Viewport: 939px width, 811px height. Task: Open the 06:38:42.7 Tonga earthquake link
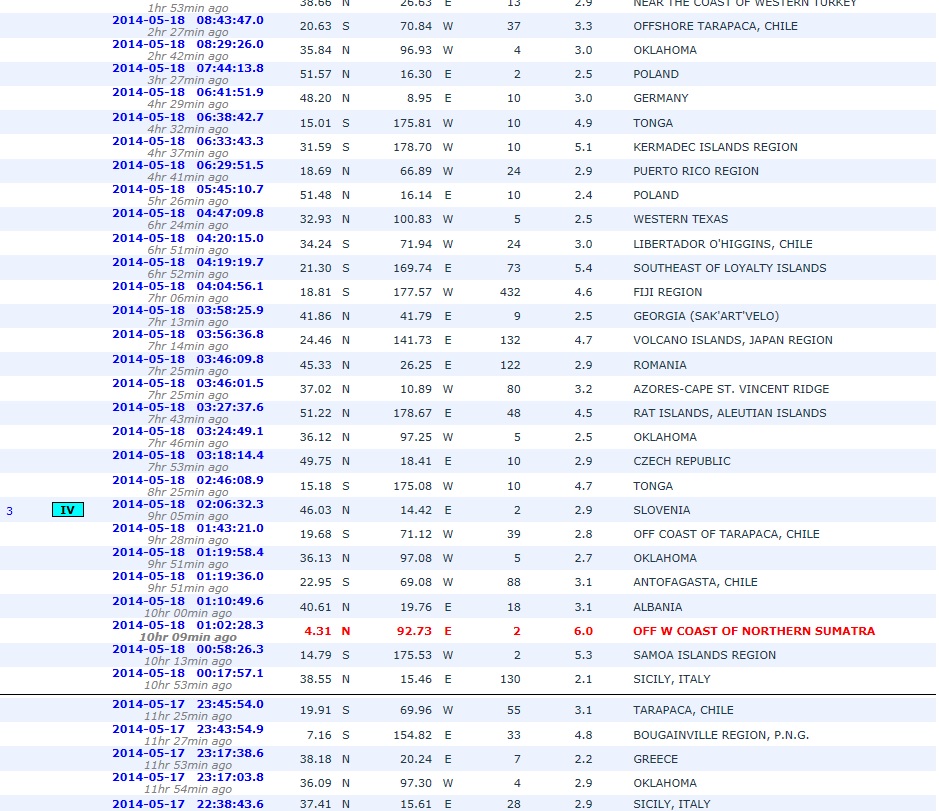click(187, 117)
